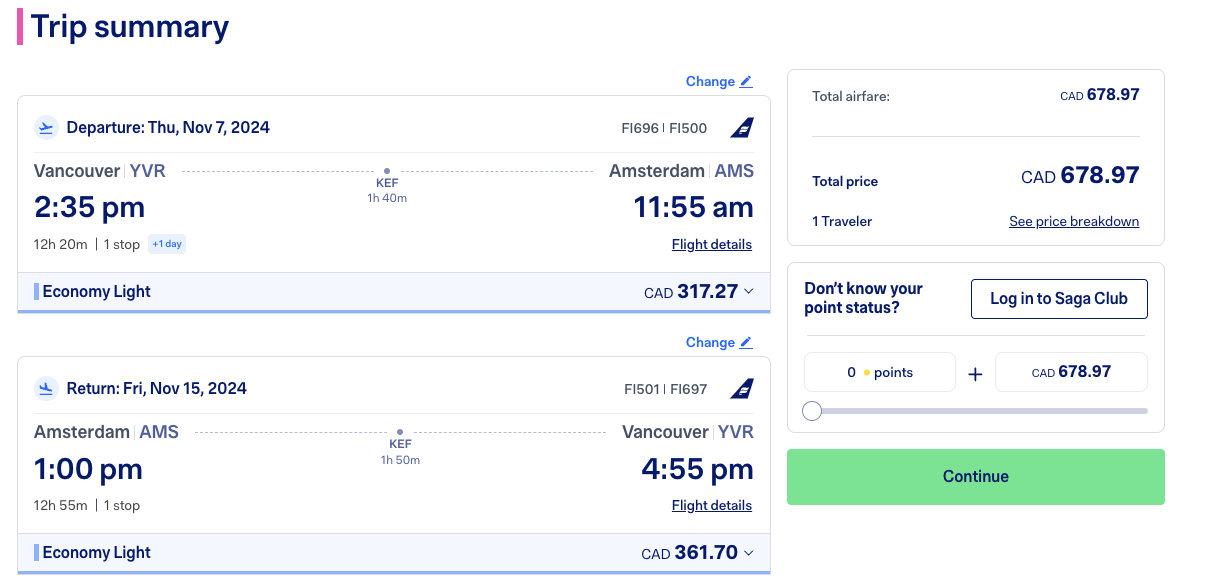View Flight details for Vancouver to Amsterdam
Viewport: 1207px width, 587px height.
coord(711,244)
